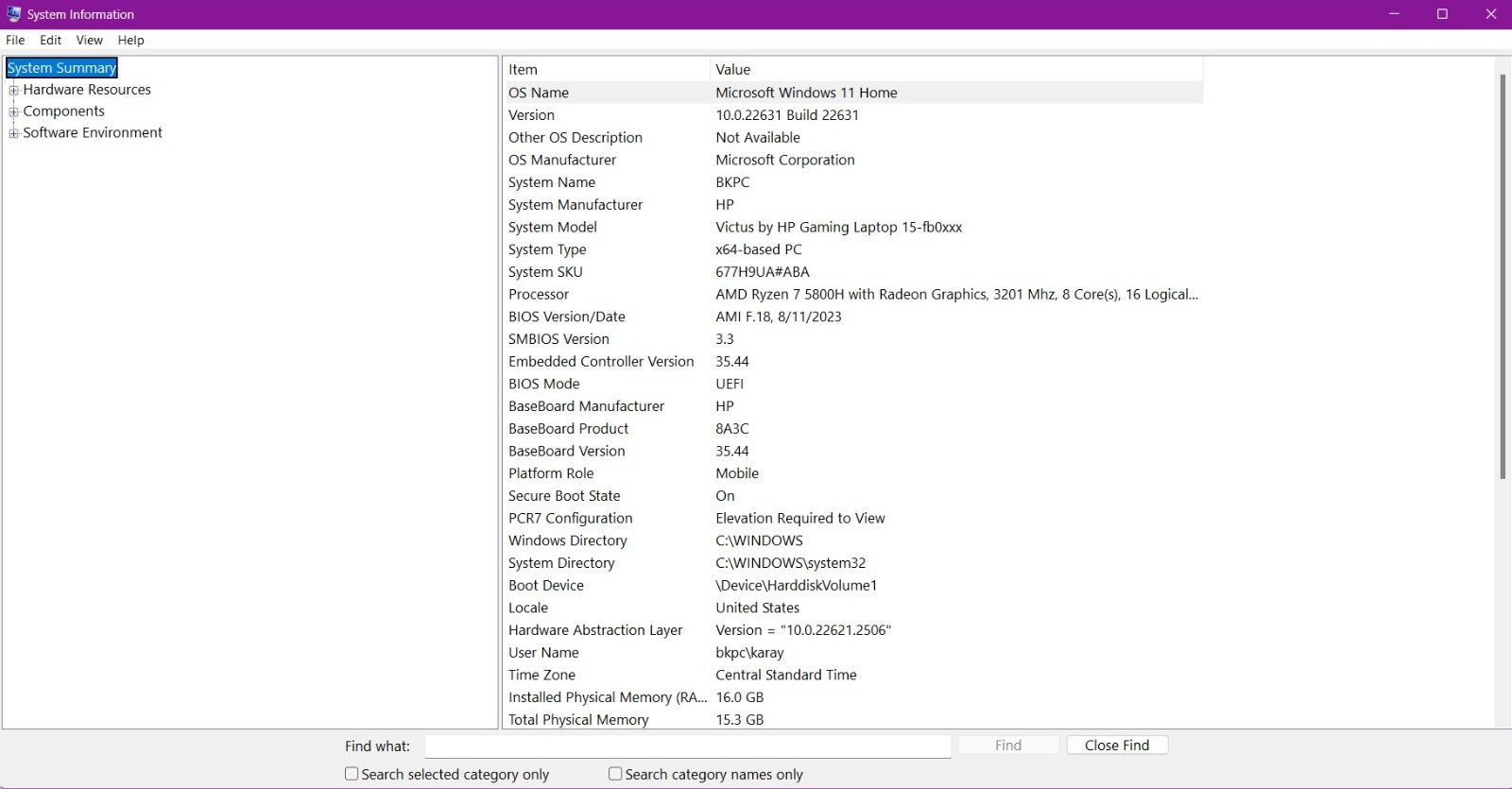Select the Total Physical Memory row
Screen dimensions: 1512x789
(852, 720)
